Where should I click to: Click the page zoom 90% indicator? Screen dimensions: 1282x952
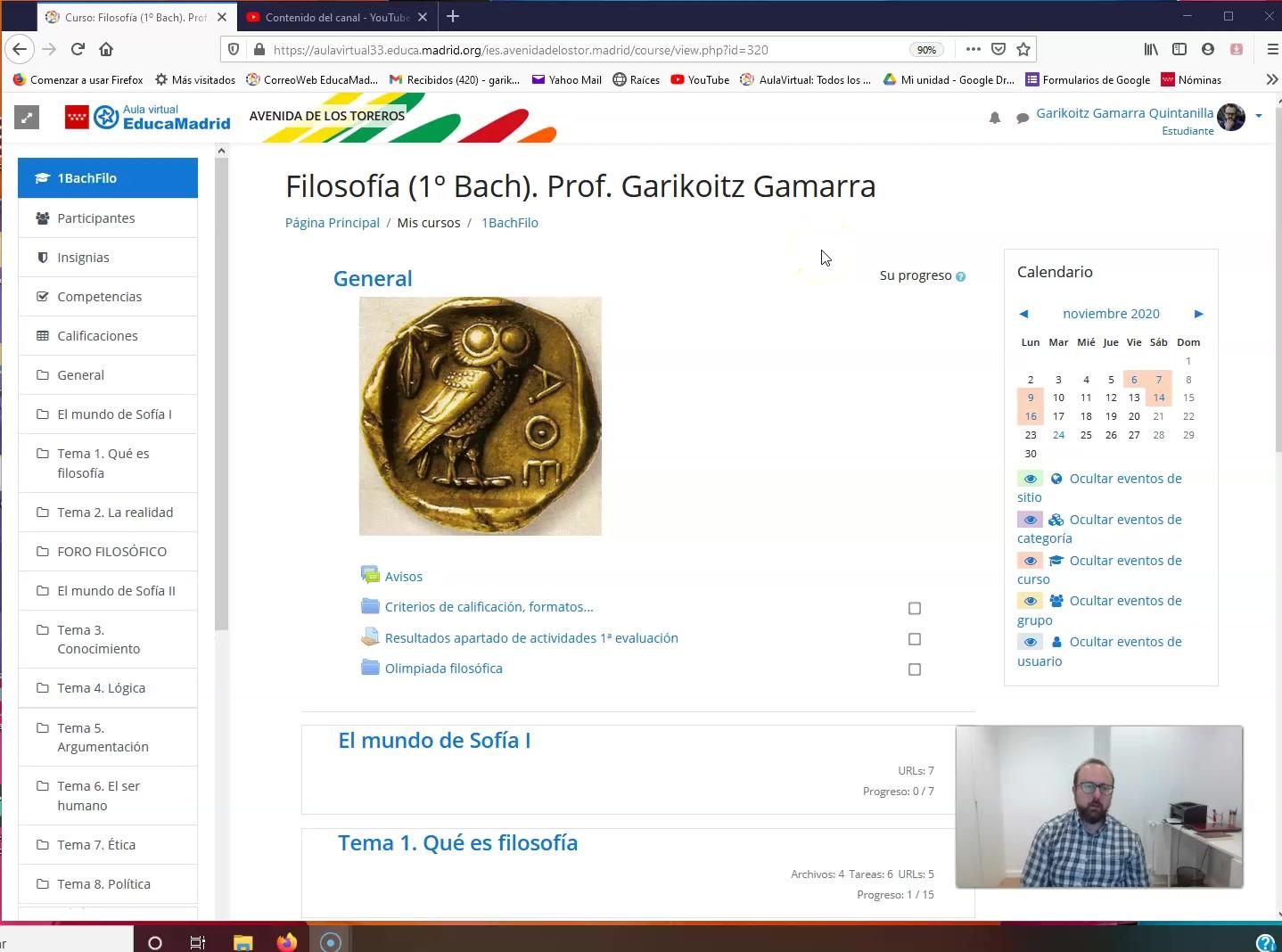click(926, 50)
